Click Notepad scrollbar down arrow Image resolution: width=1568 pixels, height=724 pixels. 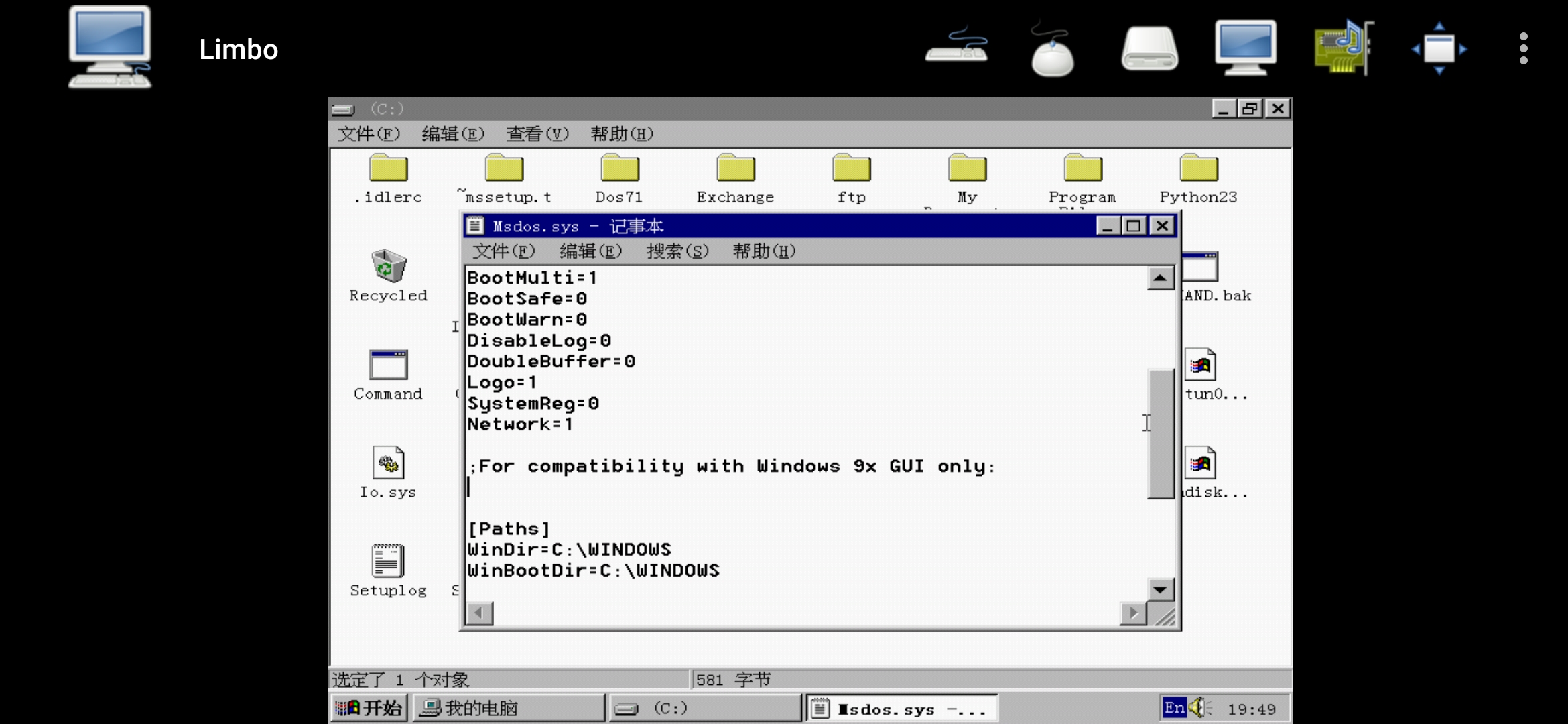point(1160,590)
